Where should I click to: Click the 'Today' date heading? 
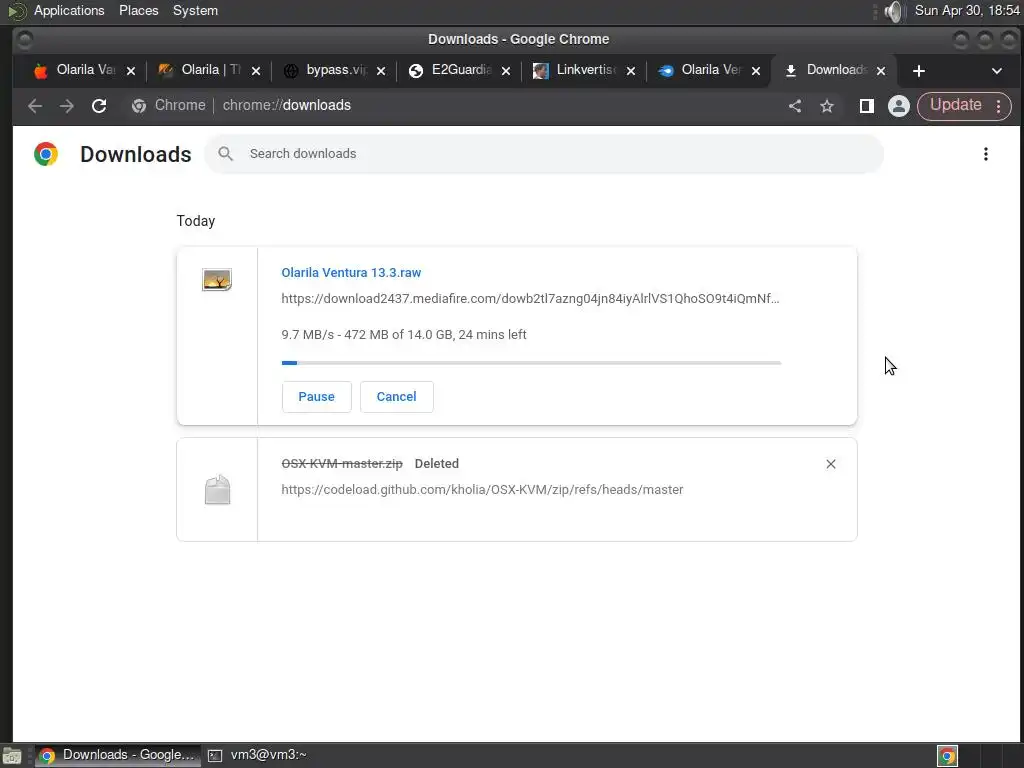coord(196,221)
